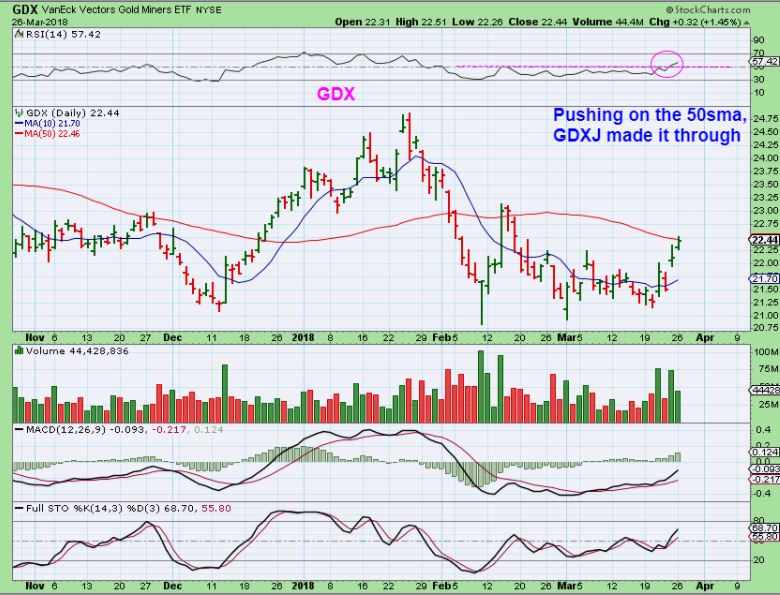The image size is (780, 595).
Task: Click the 55.80 stochastic value tag
Action: point(765,537)
